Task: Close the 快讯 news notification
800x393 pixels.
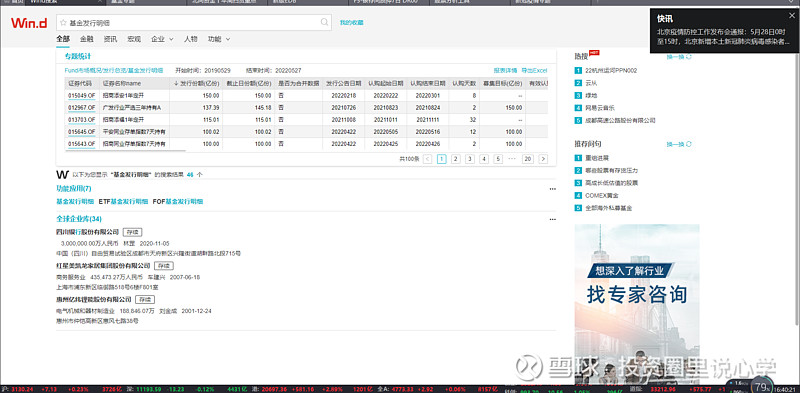Action: [x=791, y=15]
